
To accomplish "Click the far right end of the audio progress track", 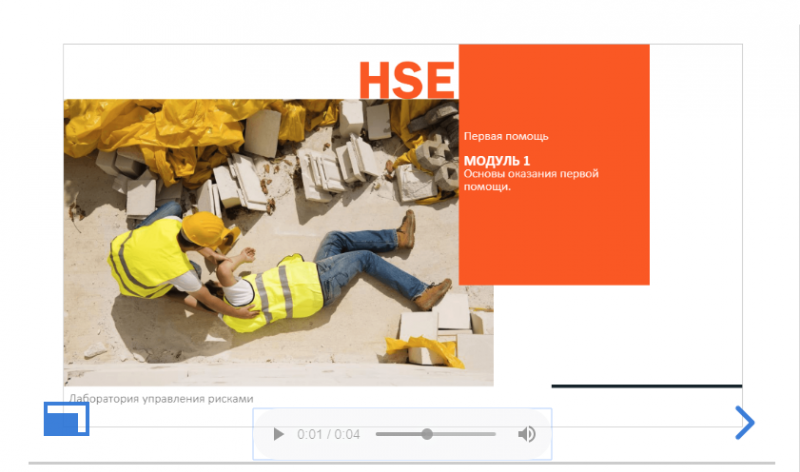I will click(494, 434).
